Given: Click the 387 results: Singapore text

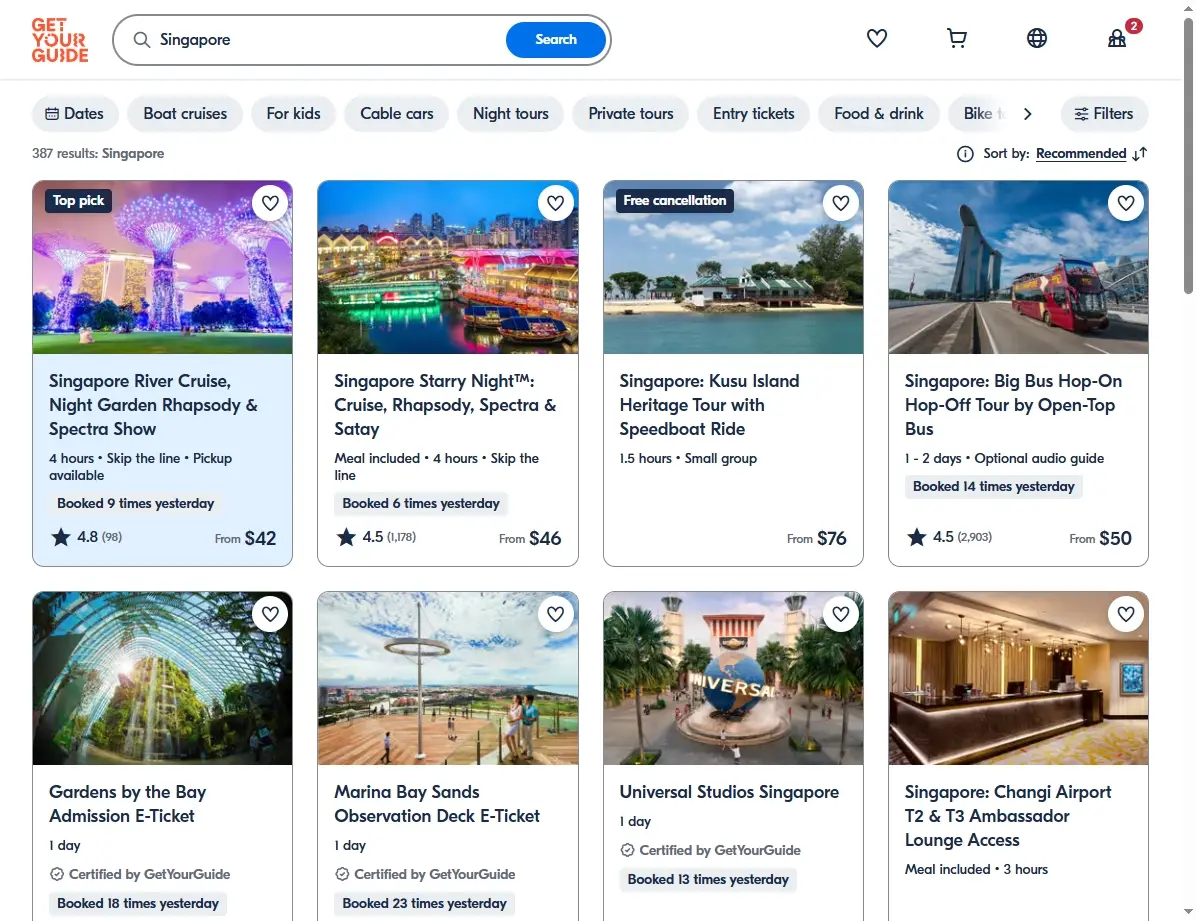Looking at the screenshot, I should point(98,153).
